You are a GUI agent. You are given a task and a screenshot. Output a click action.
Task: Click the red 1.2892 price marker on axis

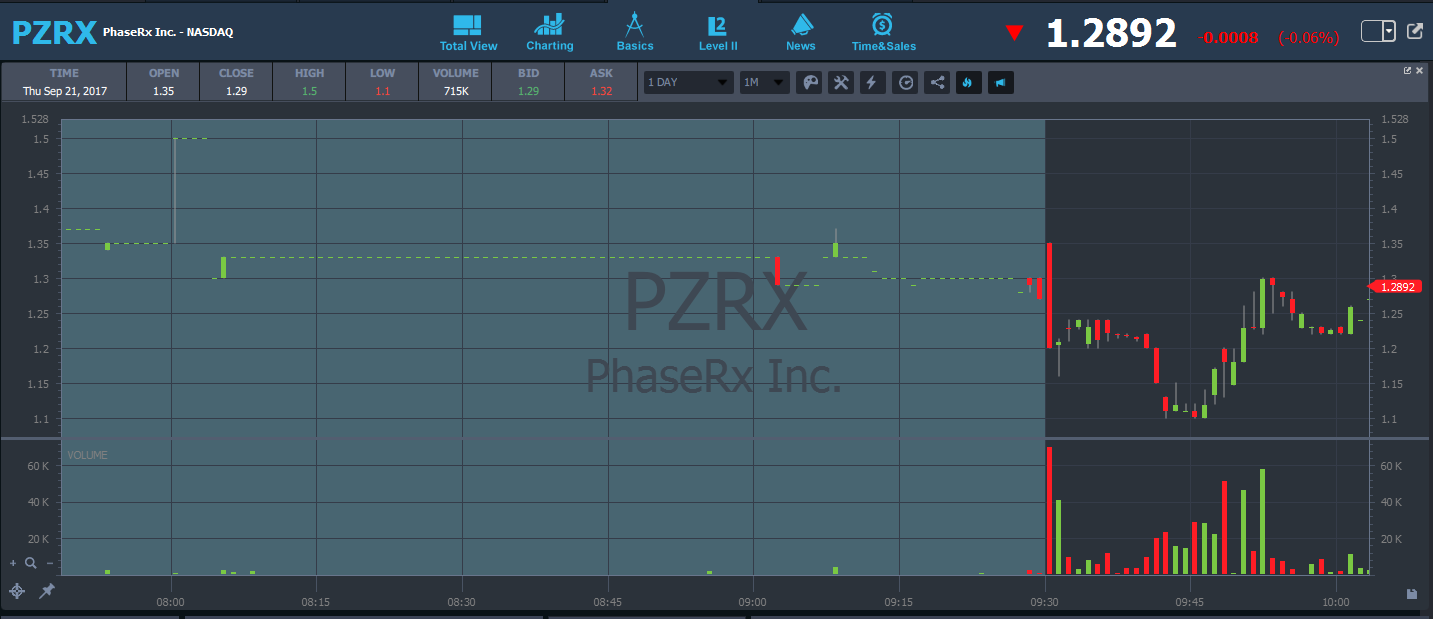point(1393,287)
